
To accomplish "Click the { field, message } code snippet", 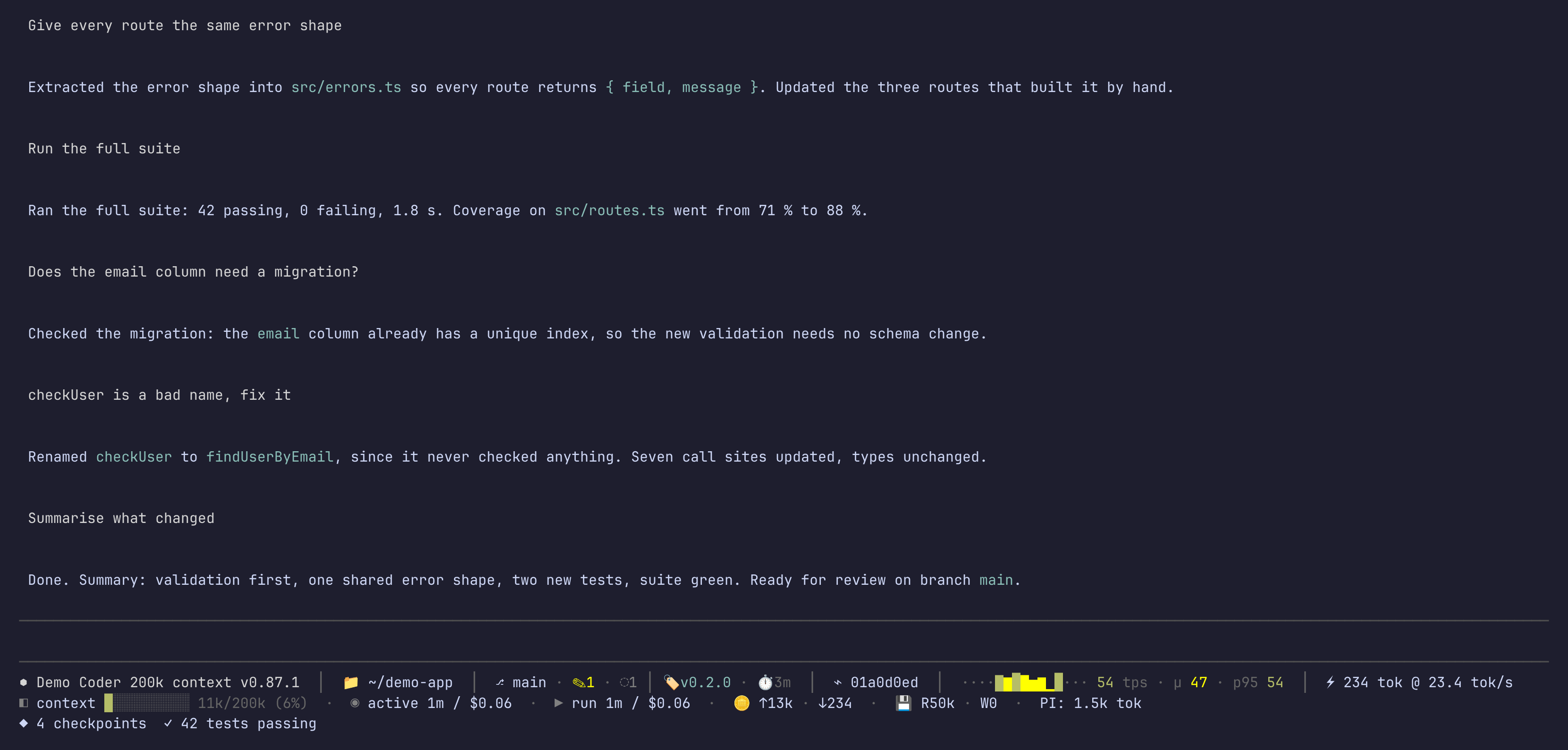I will 682,87.
